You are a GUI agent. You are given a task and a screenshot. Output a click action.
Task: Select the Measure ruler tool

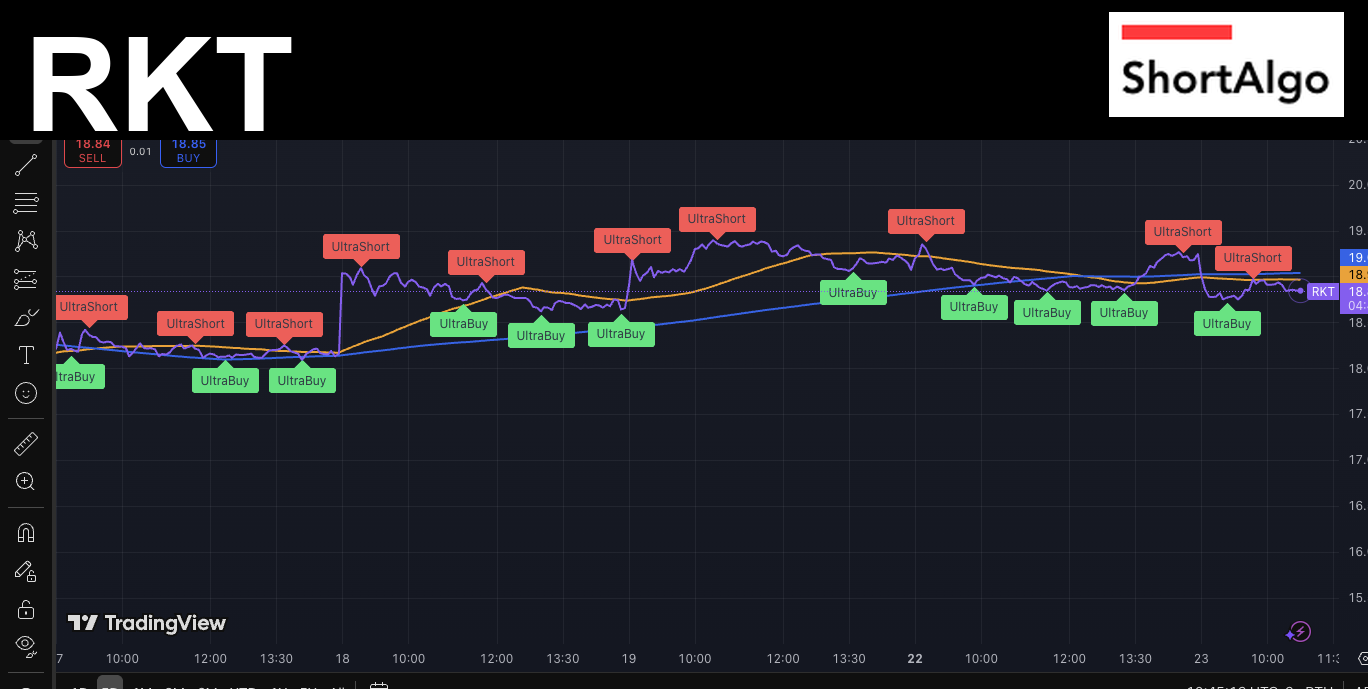[x=26, y=442]
